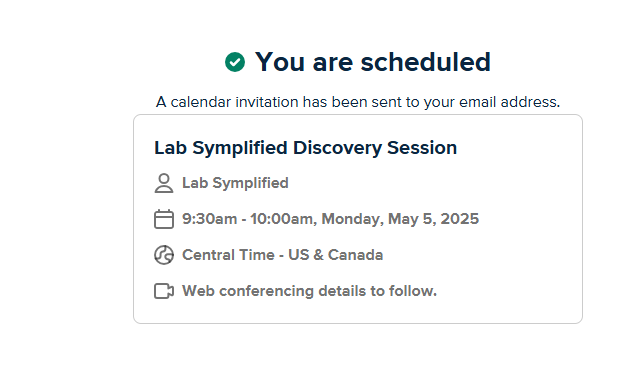Click the Lab Symplified Discovery Session title
This screenshot has height=379, width=621.
[x=305, y=148]
